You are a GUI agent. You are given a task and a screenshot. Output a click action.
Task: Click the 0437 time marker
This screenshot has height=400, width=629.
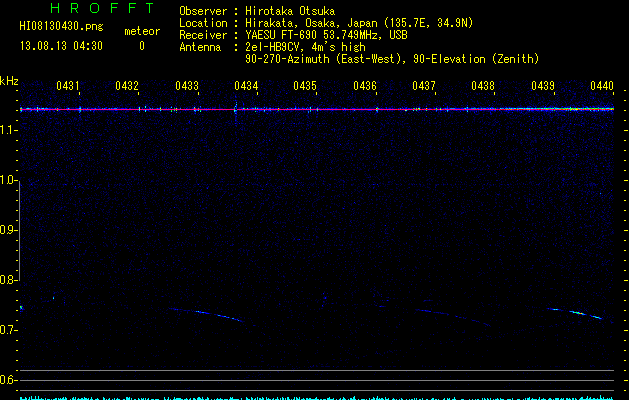coord(424,86)
